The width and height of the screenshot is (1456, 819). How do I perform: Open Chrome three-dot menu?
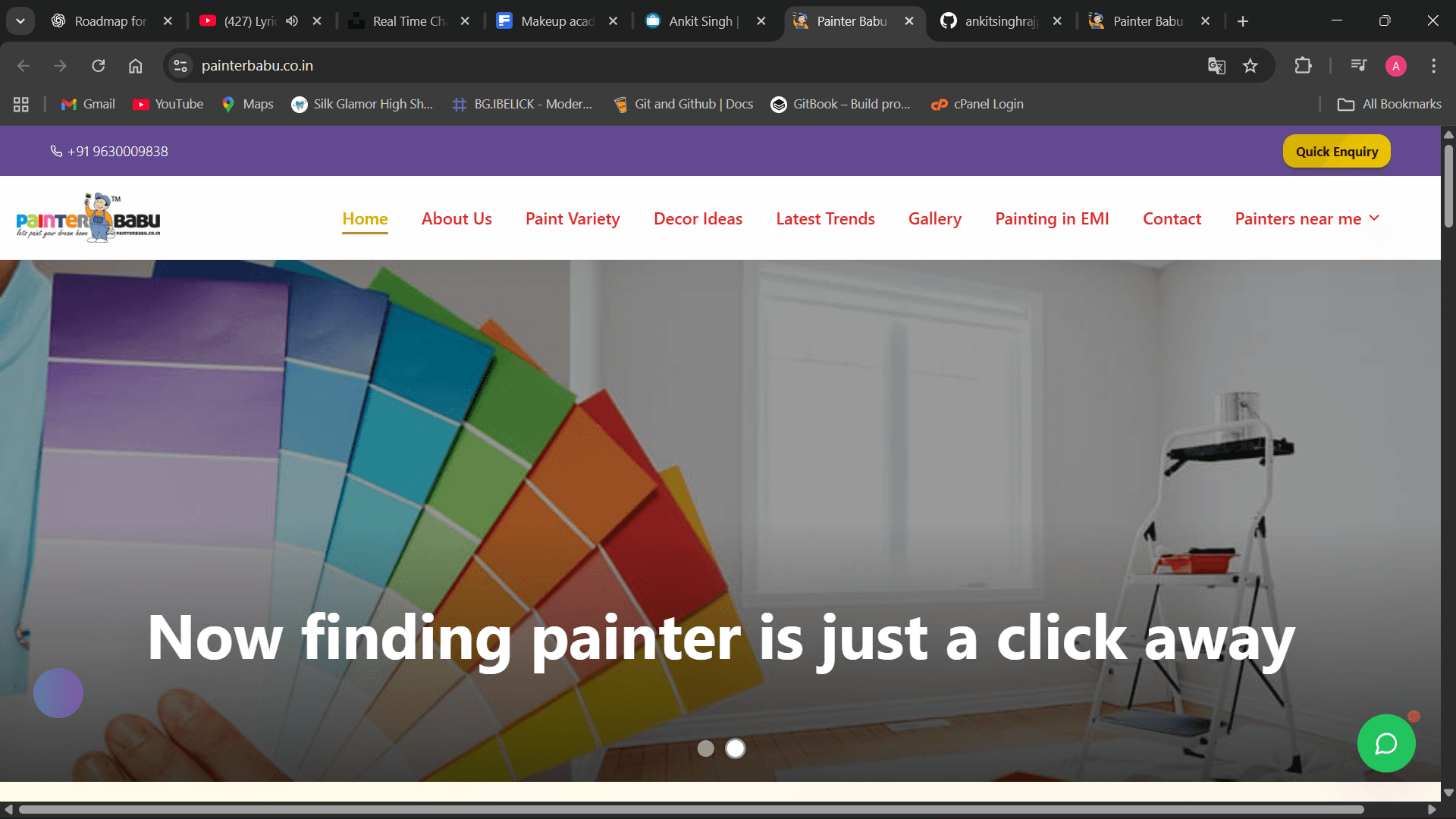coord(1433,66)
